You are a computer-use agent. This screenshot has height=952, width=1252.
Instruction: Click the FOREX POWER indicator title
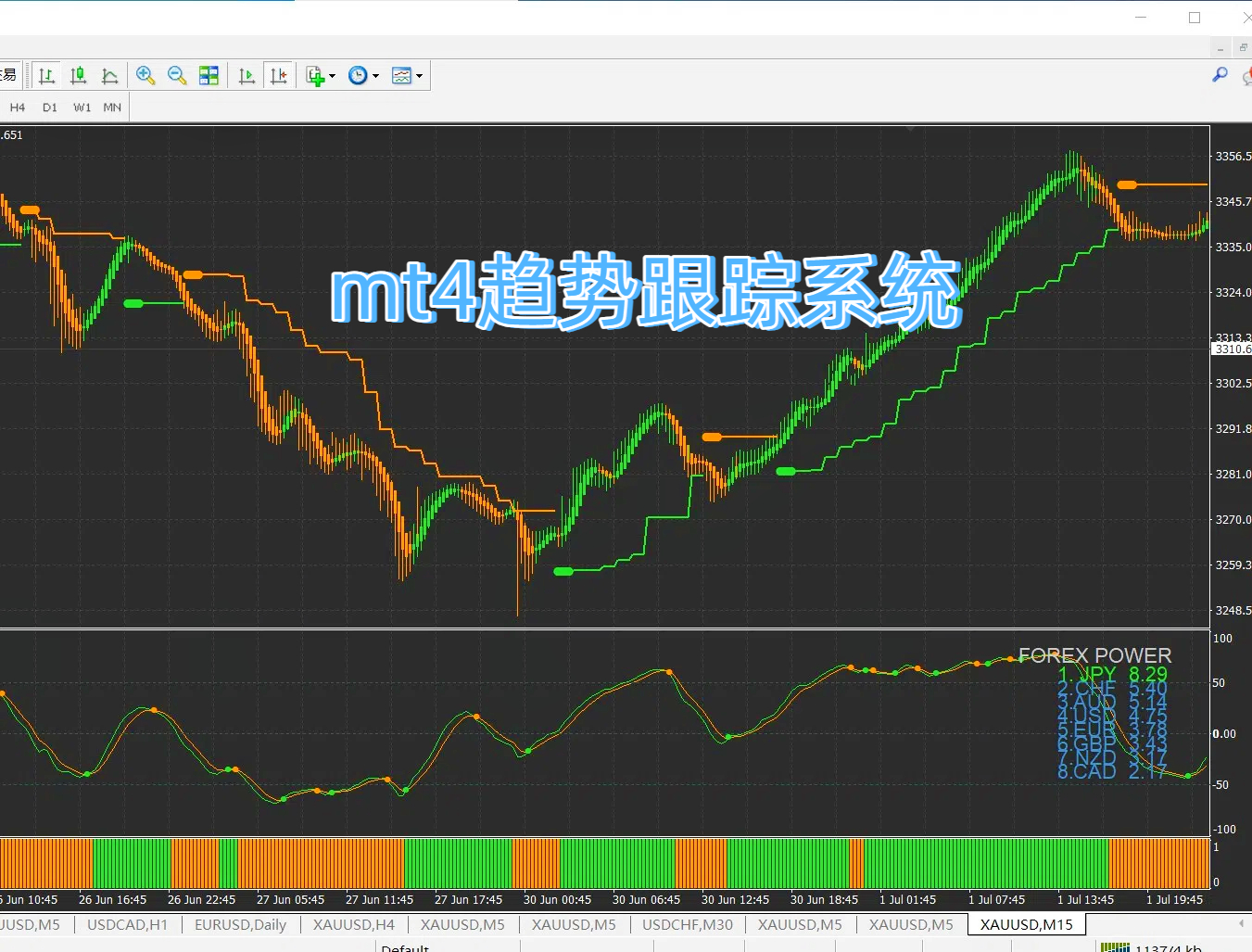tap(1094, 655)
